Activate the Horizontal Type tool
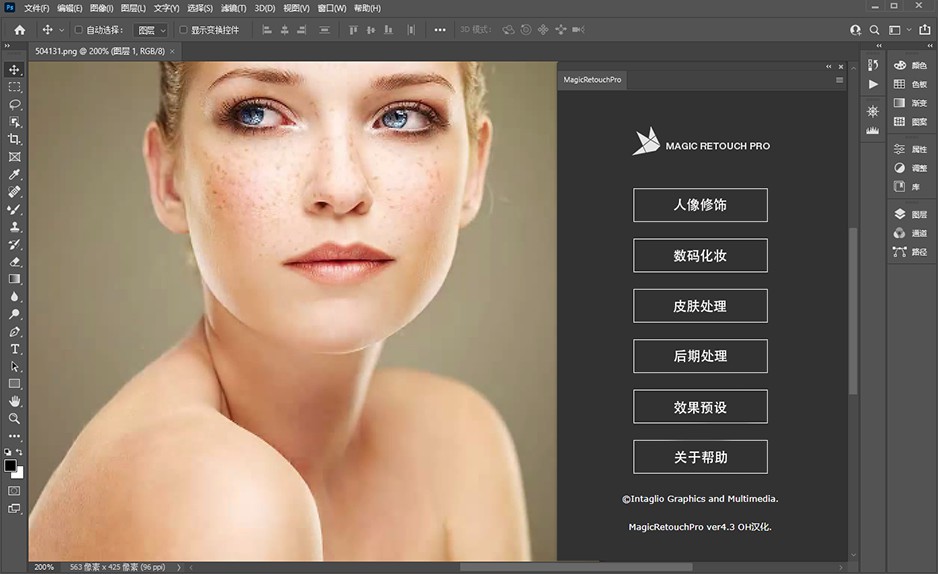 coord(15,349)
